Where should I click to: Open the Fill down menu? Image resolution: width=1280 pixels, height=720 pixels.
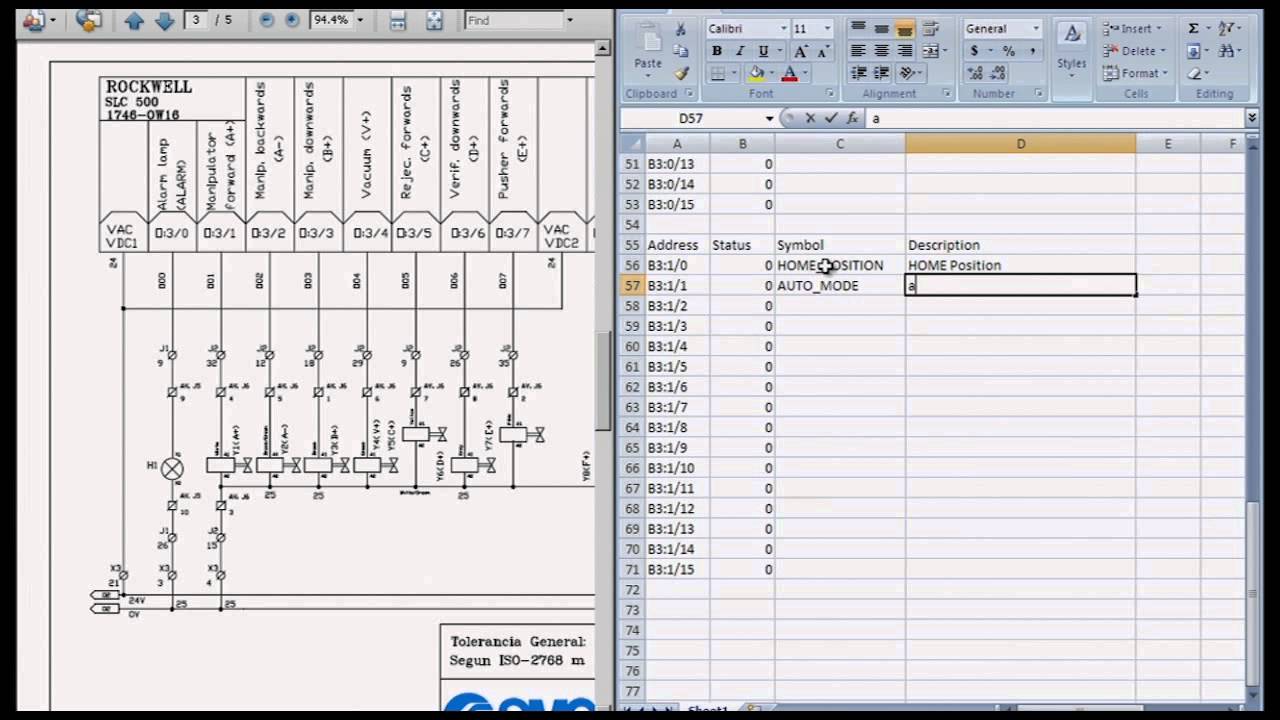(x=1197, y=51)
